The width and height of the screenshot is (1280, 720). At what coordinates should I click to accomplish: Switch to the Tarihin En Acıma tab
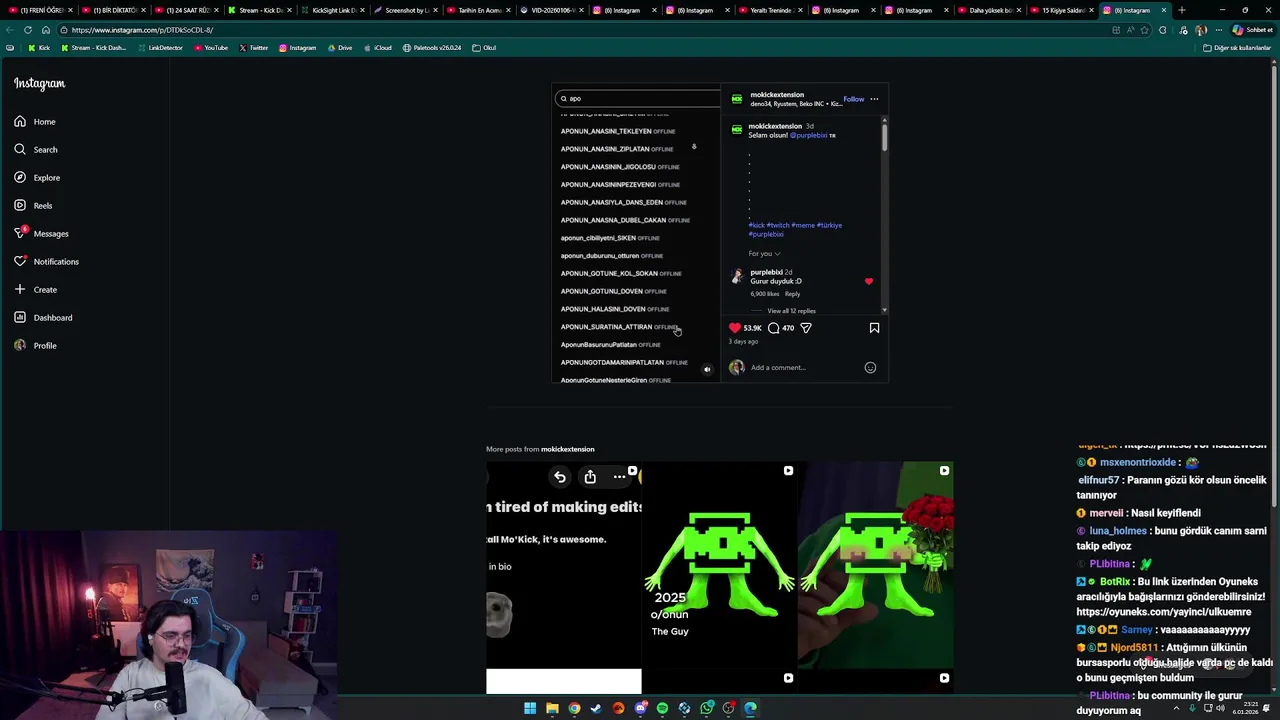(x=479, y=10)
